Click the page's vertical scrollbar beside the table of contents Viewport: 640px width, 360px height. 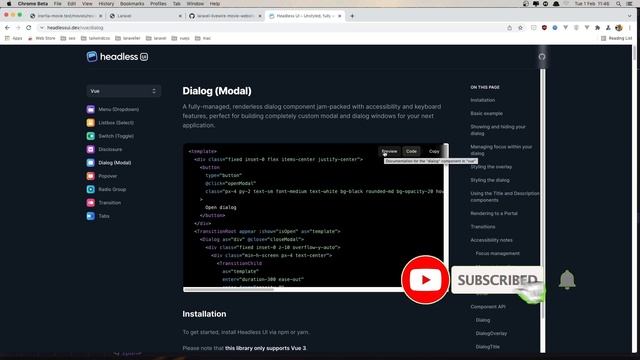tap(542, 210)
